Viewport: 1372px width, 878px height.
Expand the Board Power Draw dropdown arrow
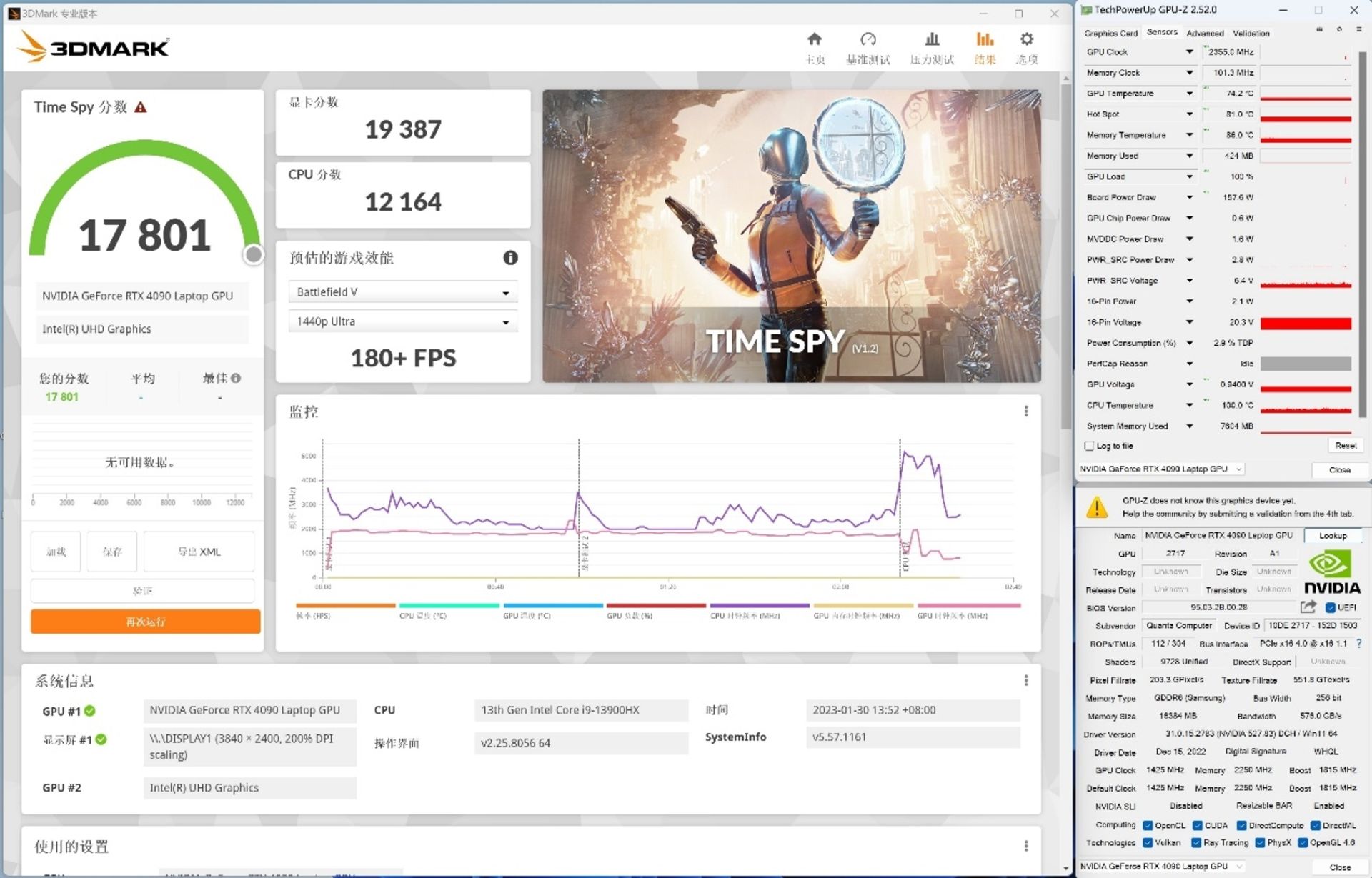tap(1189, 197)
